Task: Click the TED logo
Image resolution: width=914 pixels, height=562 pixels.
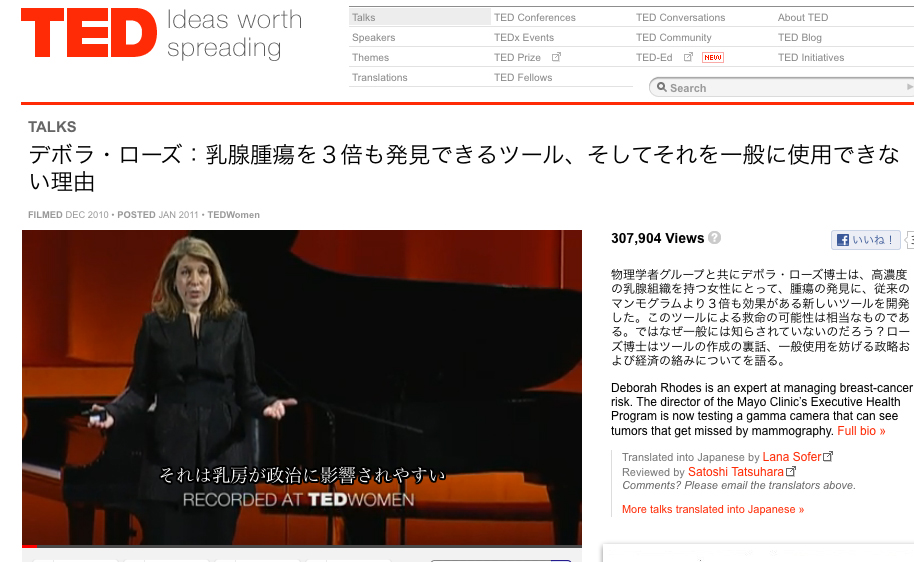Action: tap(89, 35)
